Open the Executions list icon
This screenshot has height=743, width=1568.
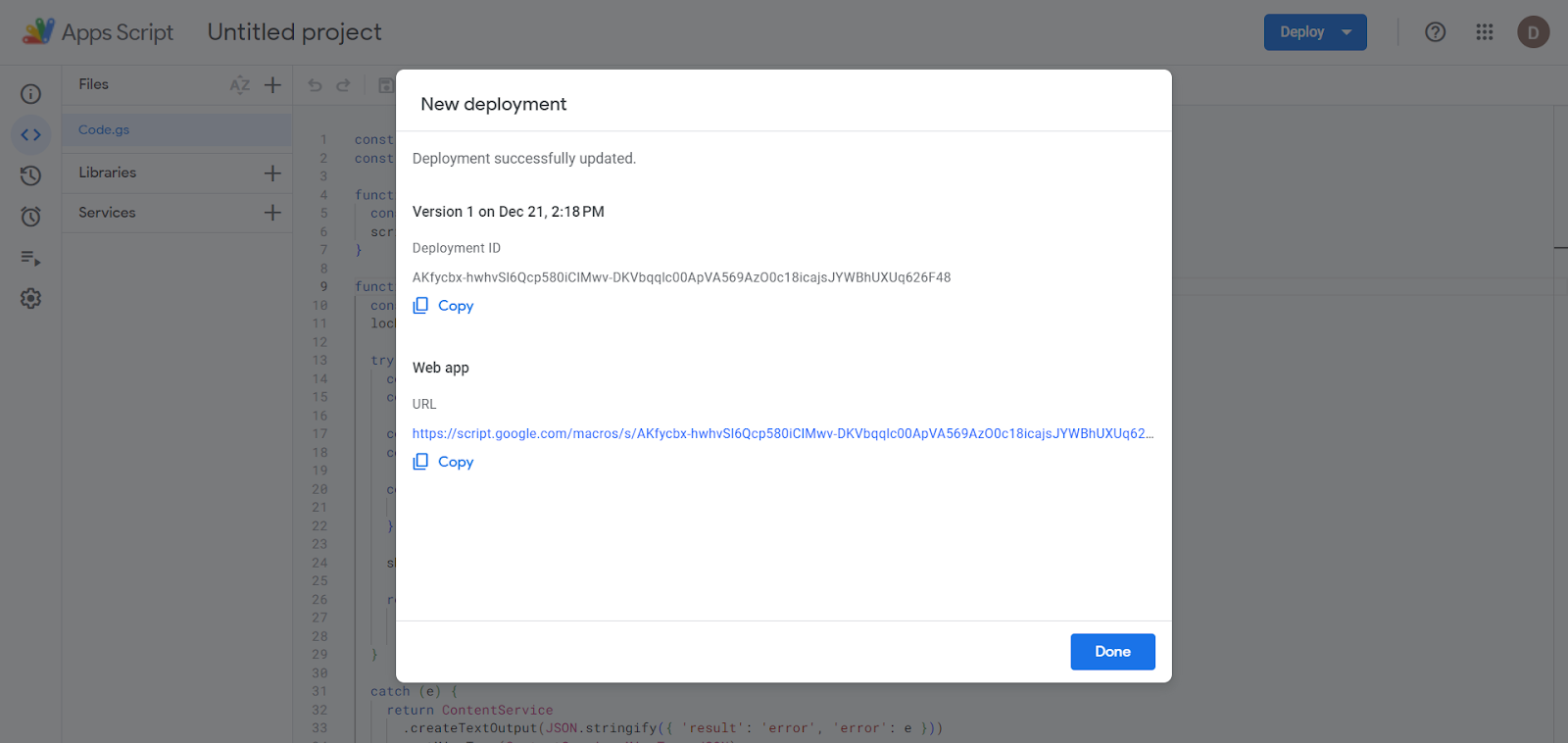coord(31,258)
